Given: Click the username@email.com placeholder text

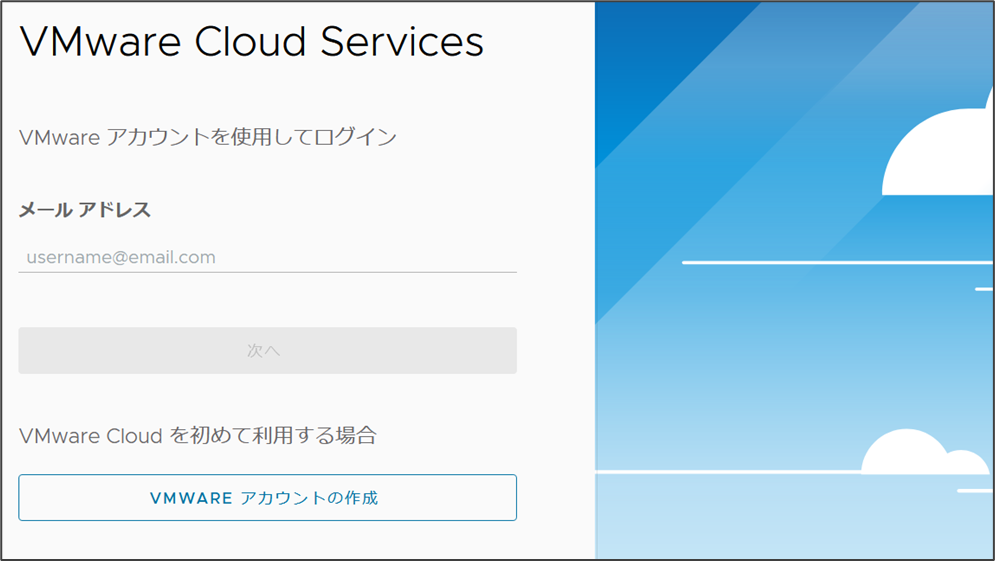Looking at the screenshot, I should tap(121, 257).
